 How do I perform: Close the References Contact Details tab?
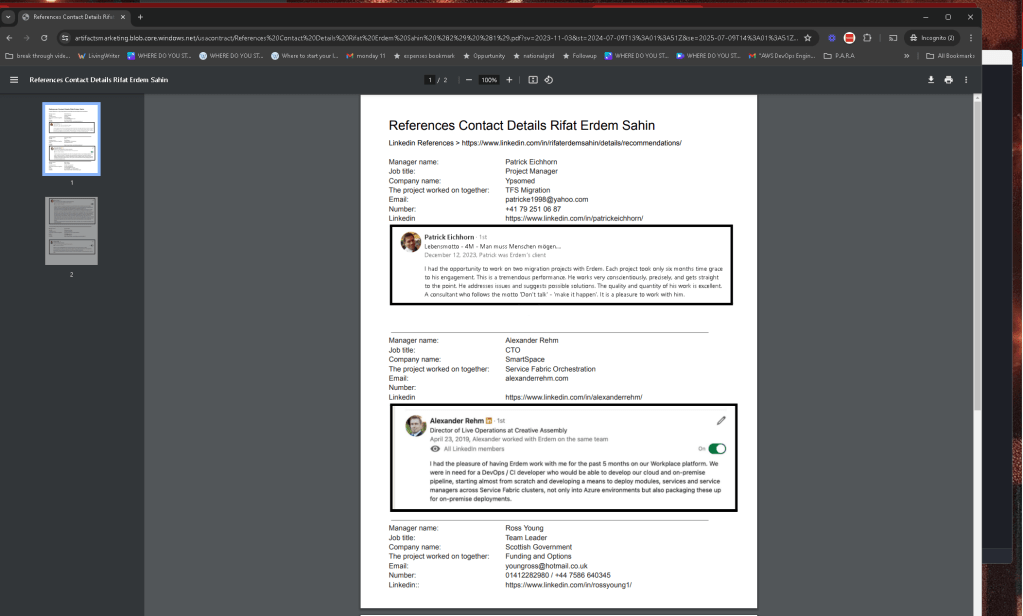click(123, 17)
